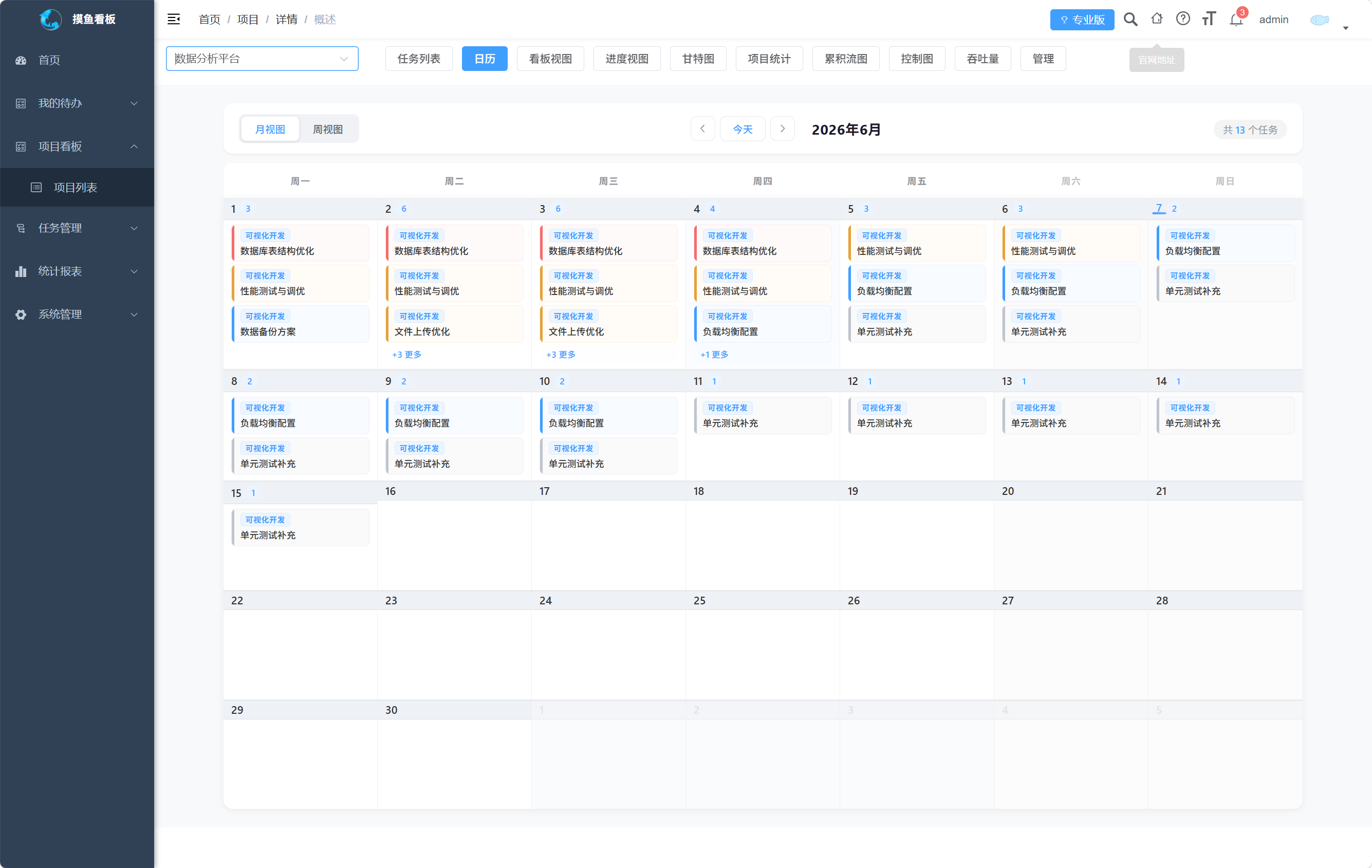This screenshot has height=868, width=1372.
Task: Open the 任务列表 tab
Action: click(x=419, y=59)
